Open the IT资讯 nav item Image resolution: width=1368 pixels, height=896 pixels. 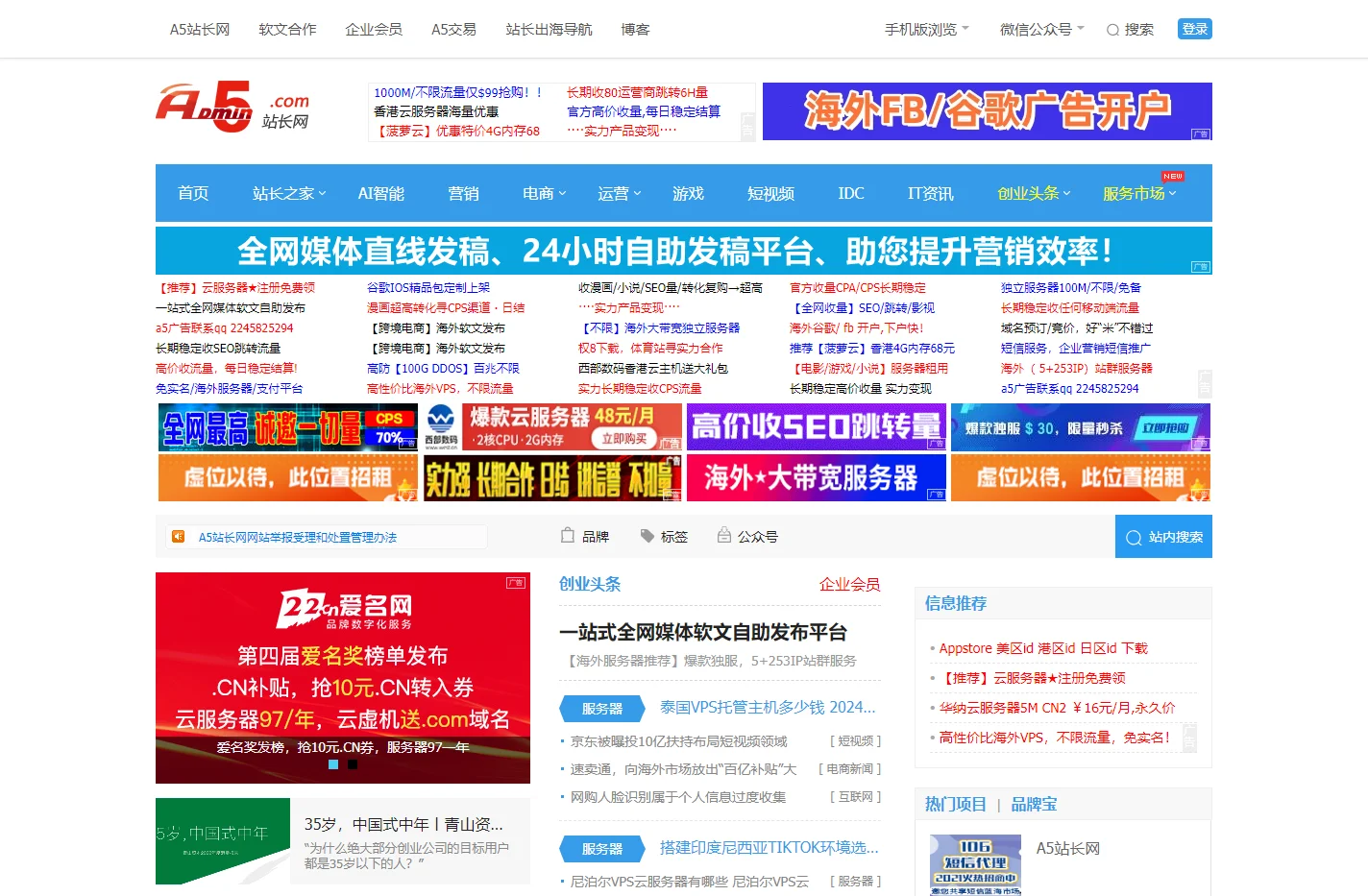click(931, 193)
